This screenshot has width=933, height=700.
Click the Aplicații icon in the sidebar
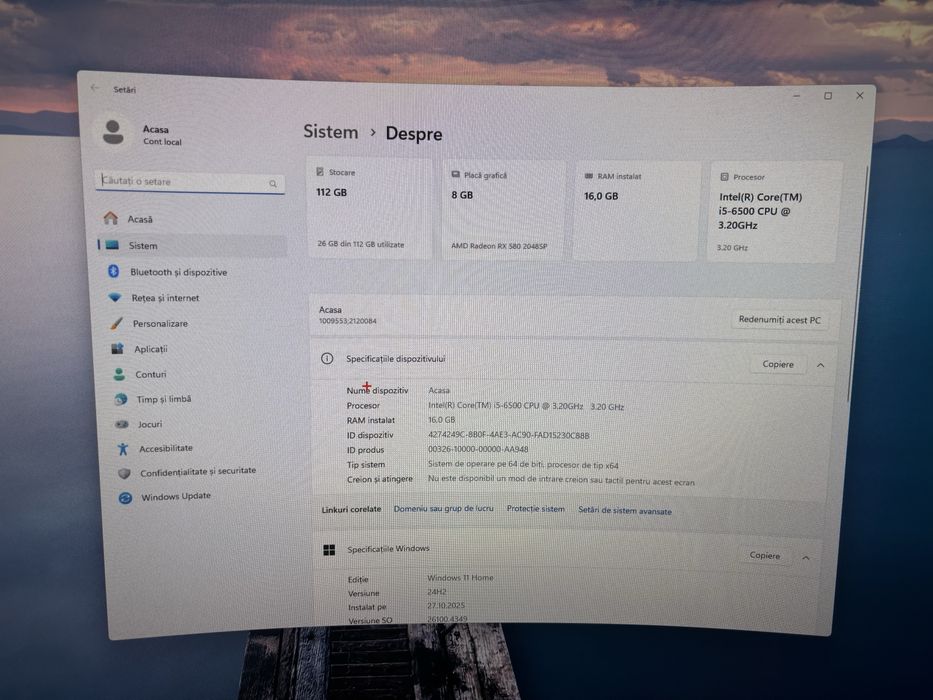pyautogui.click(x=117, y=348)
